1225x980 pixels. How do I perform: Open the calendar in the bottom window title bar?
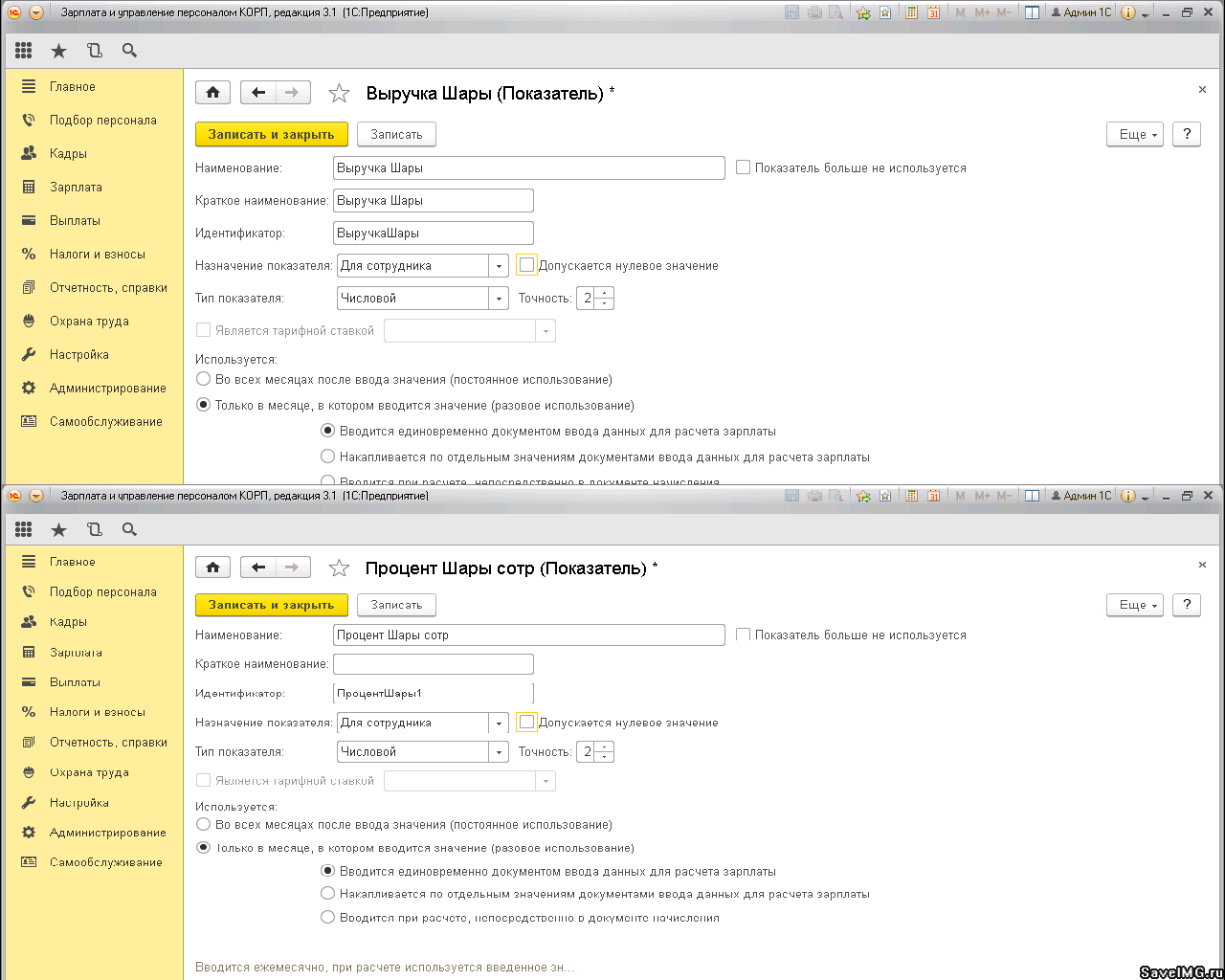933,496
